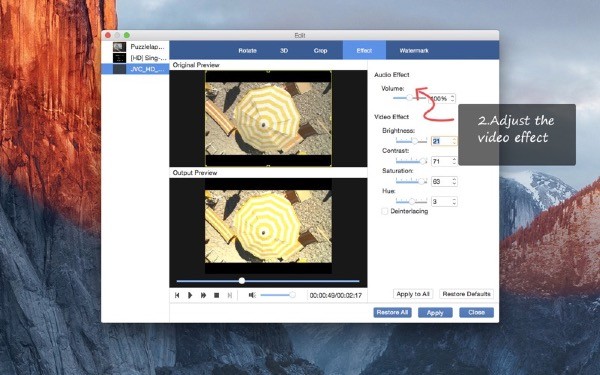
Task: Fast forward the preview video
Action: (203, 295)
